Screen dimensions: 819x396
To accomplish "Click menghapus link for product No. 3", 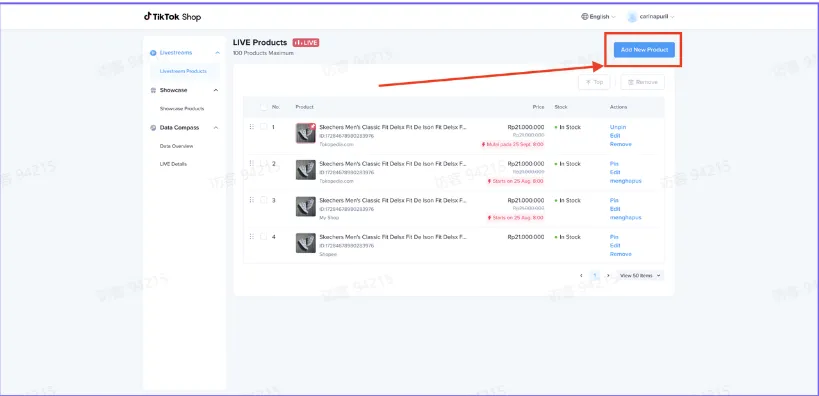I will [x=625, y=217].
